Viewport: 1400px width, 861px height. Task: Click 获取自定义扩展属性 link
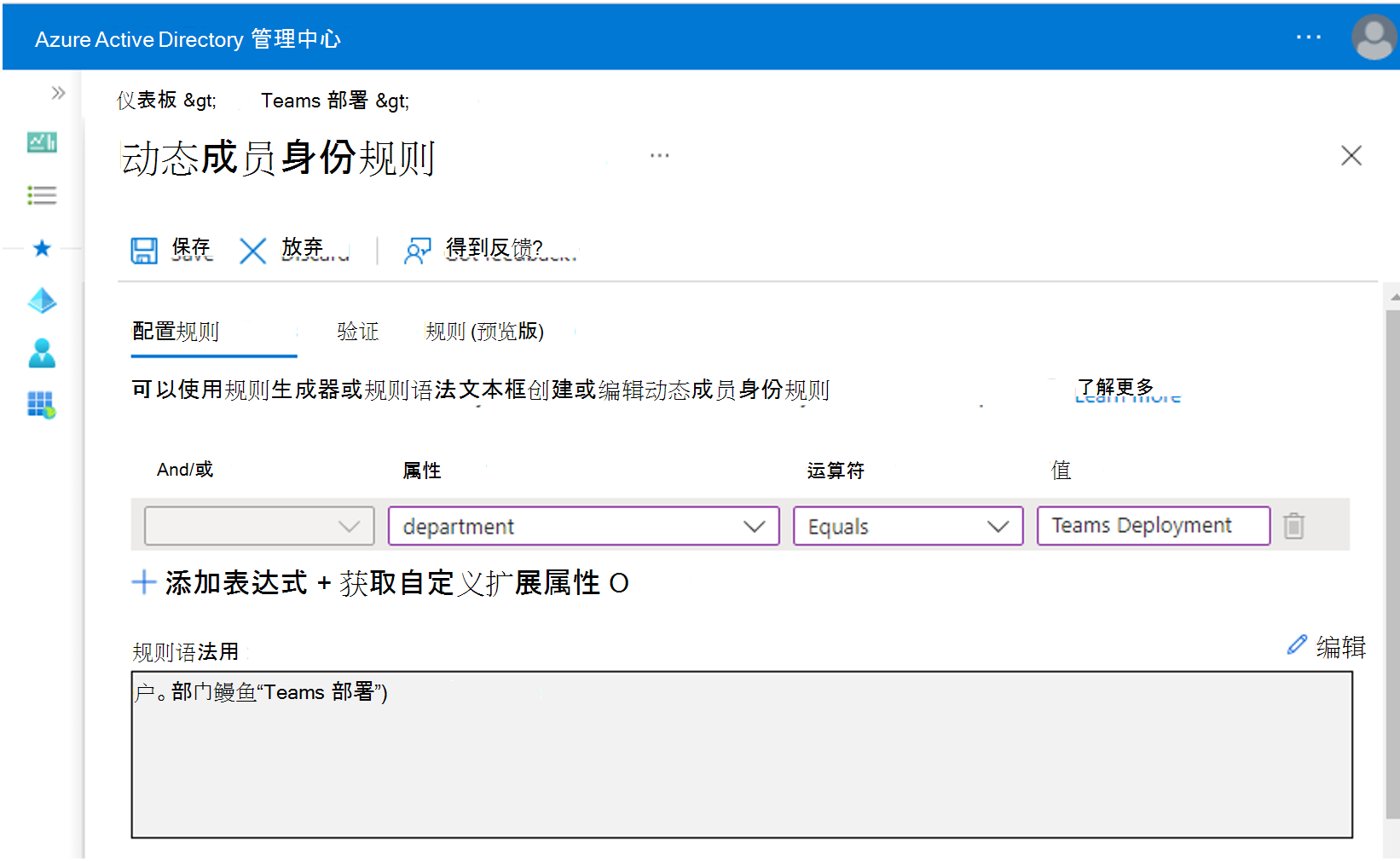pos(472,583)
